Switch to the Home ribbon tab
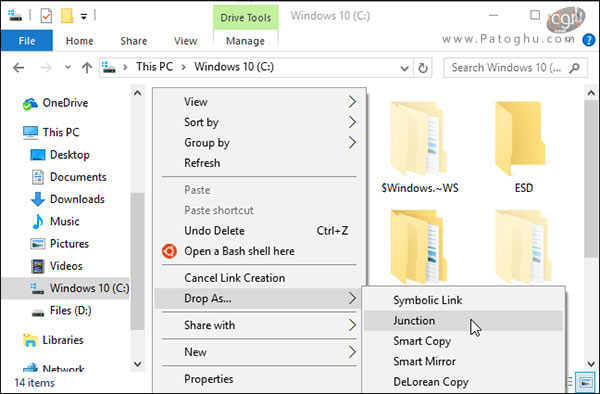 79,41
